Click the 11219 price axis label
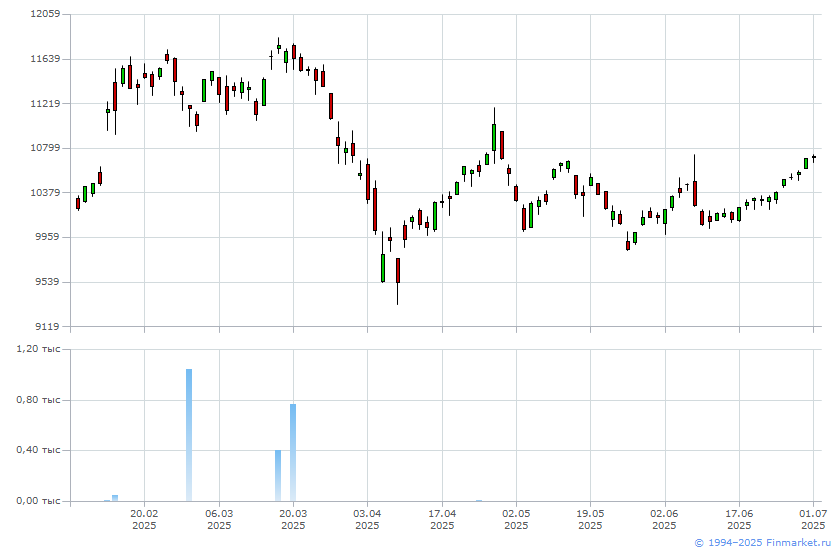 pos(45,103)
